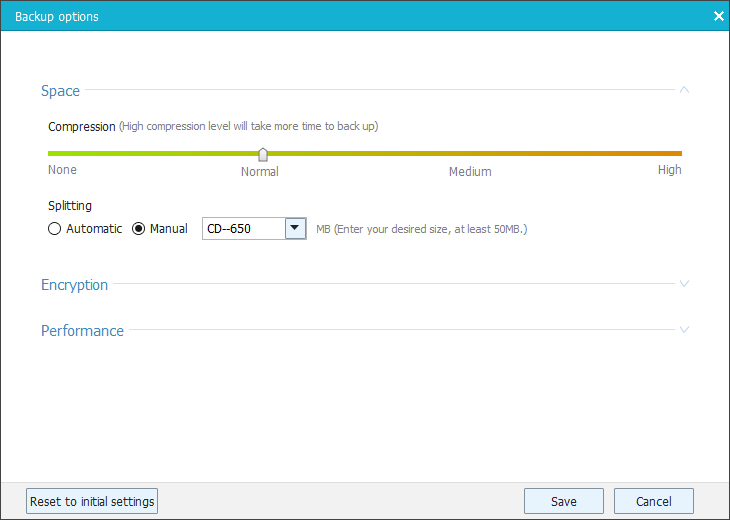
Task: Open the Encryption section heading
Action: pos(74,285)
